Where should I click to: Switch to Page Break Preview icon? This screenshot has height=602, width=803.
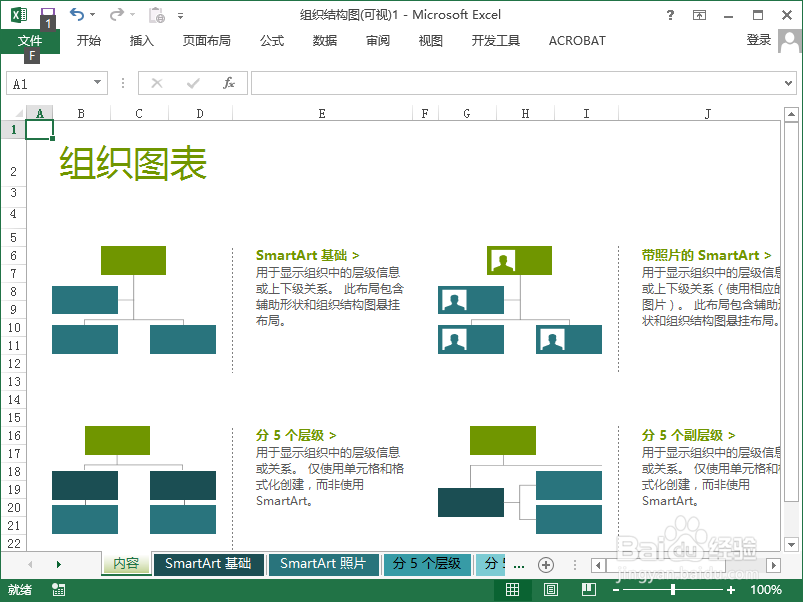[588, 590]
